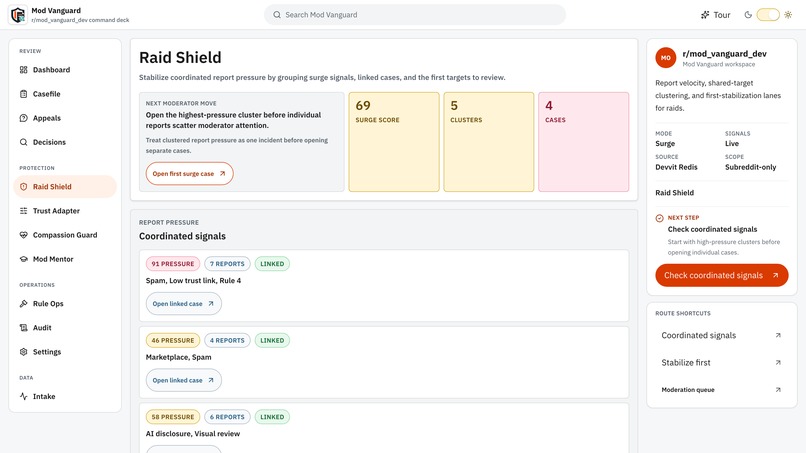
Task: Click the Decisions search icon
Action: [24, 142]
